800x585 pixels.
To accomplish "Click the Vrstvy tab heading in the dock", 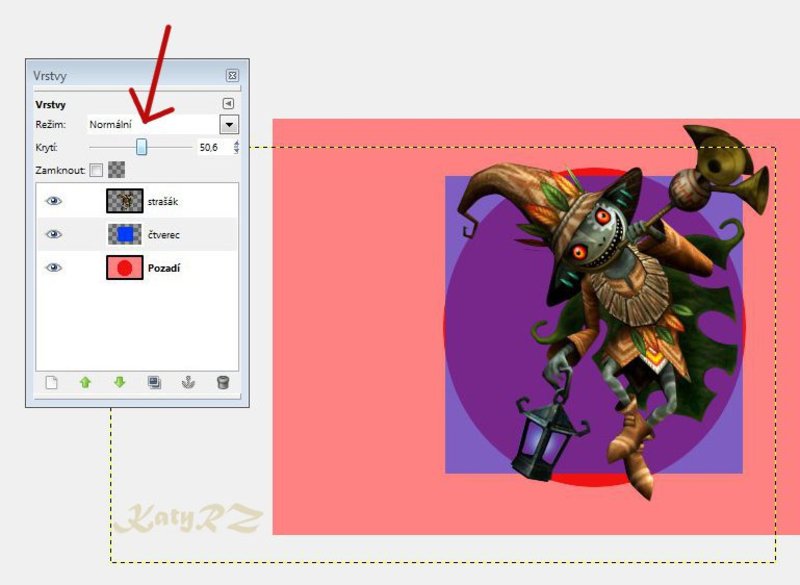I will pyautogui.click(x=51, y=105).
